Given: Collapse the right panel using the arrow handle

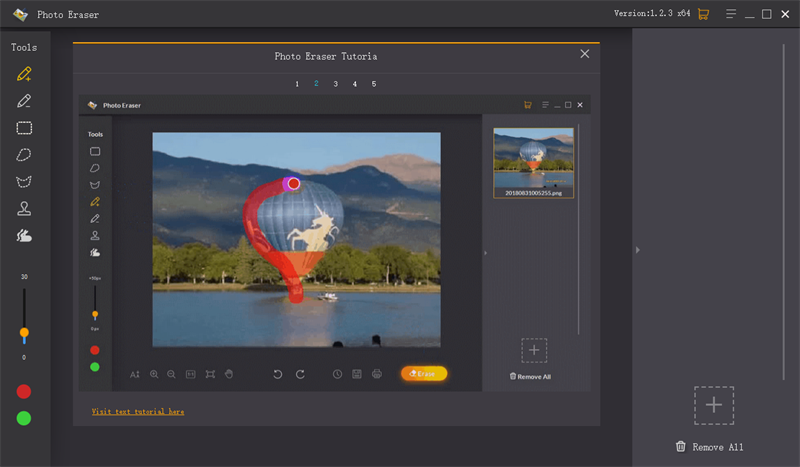Looking at the screenshot, I should [638, 250].
